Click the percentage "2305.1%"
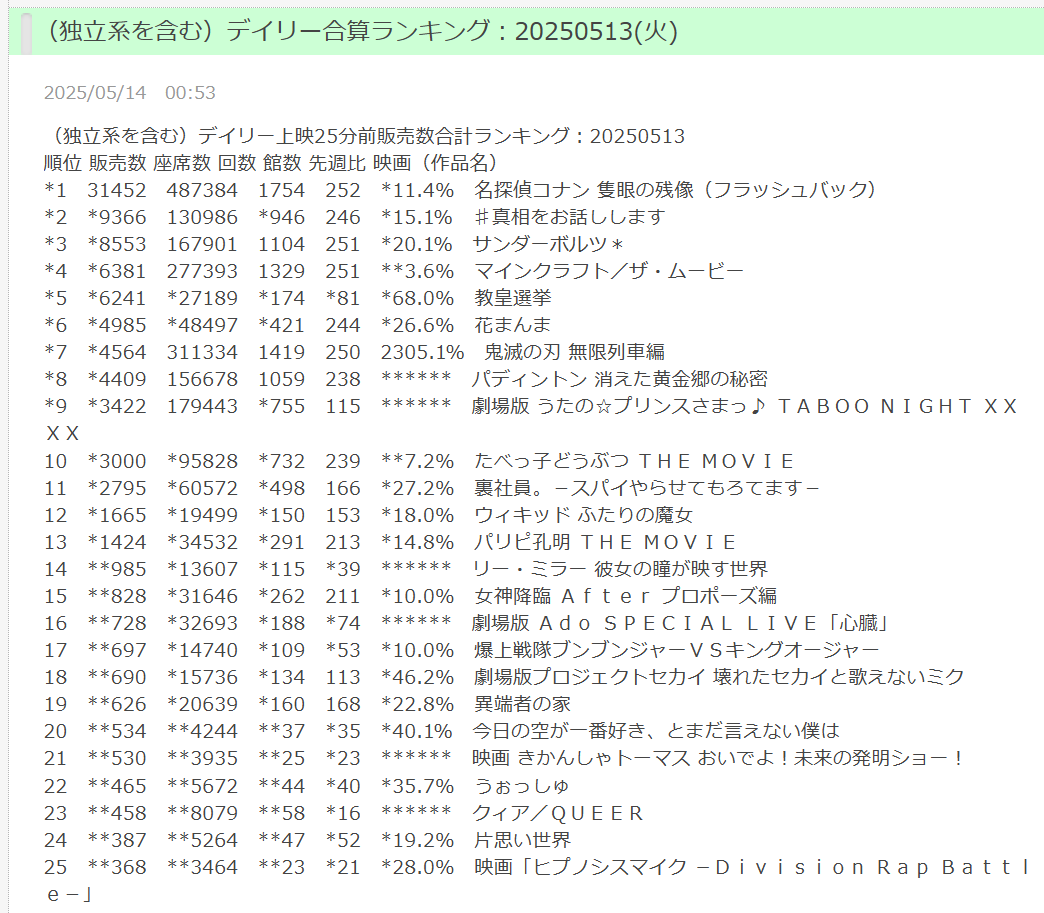The width and height of the screenshot is (1044, 913). coord(422,352)
